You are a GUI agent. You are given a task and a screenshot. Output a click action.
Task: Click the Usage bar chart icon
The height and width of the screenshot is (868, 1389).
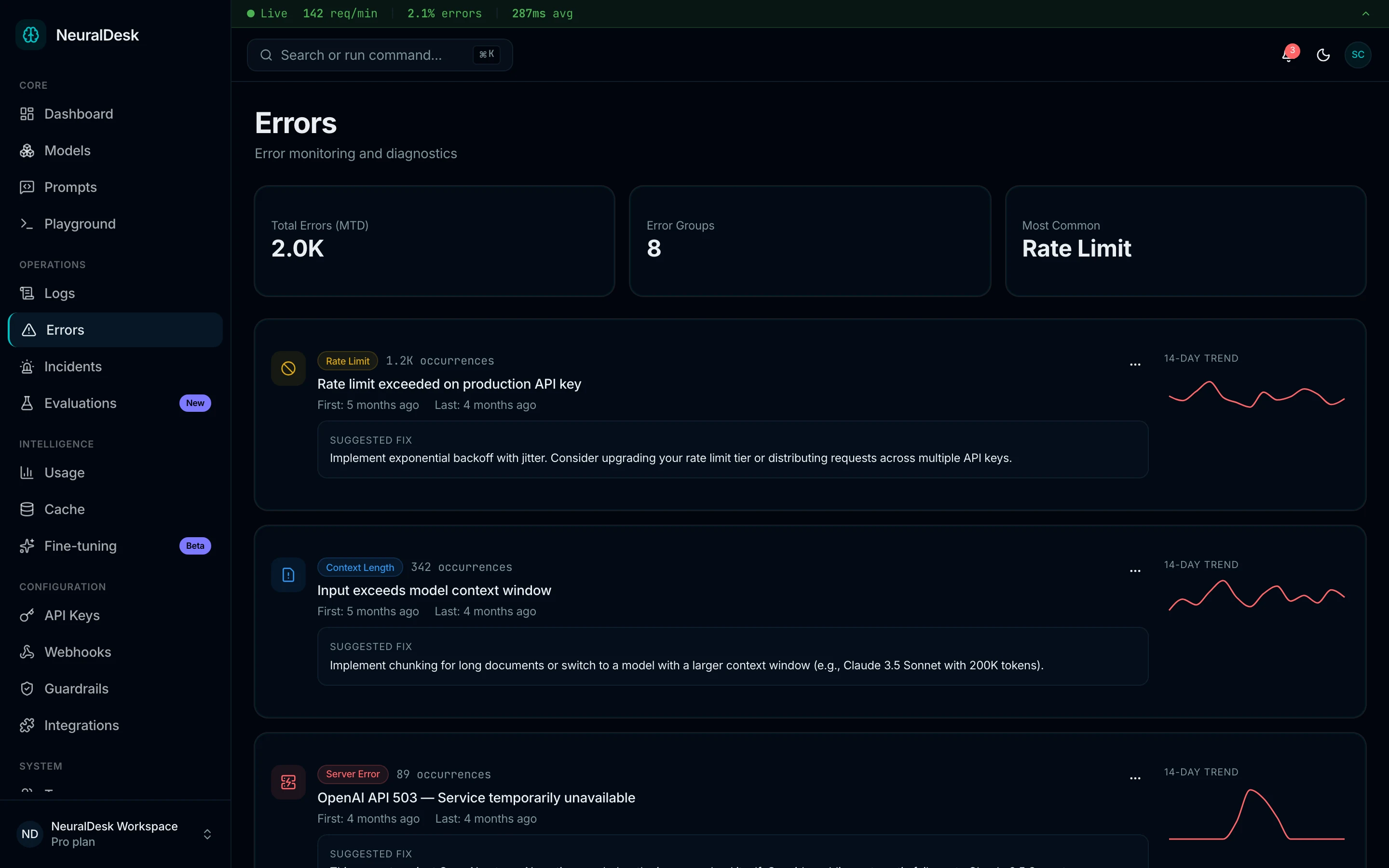[27, 473]
